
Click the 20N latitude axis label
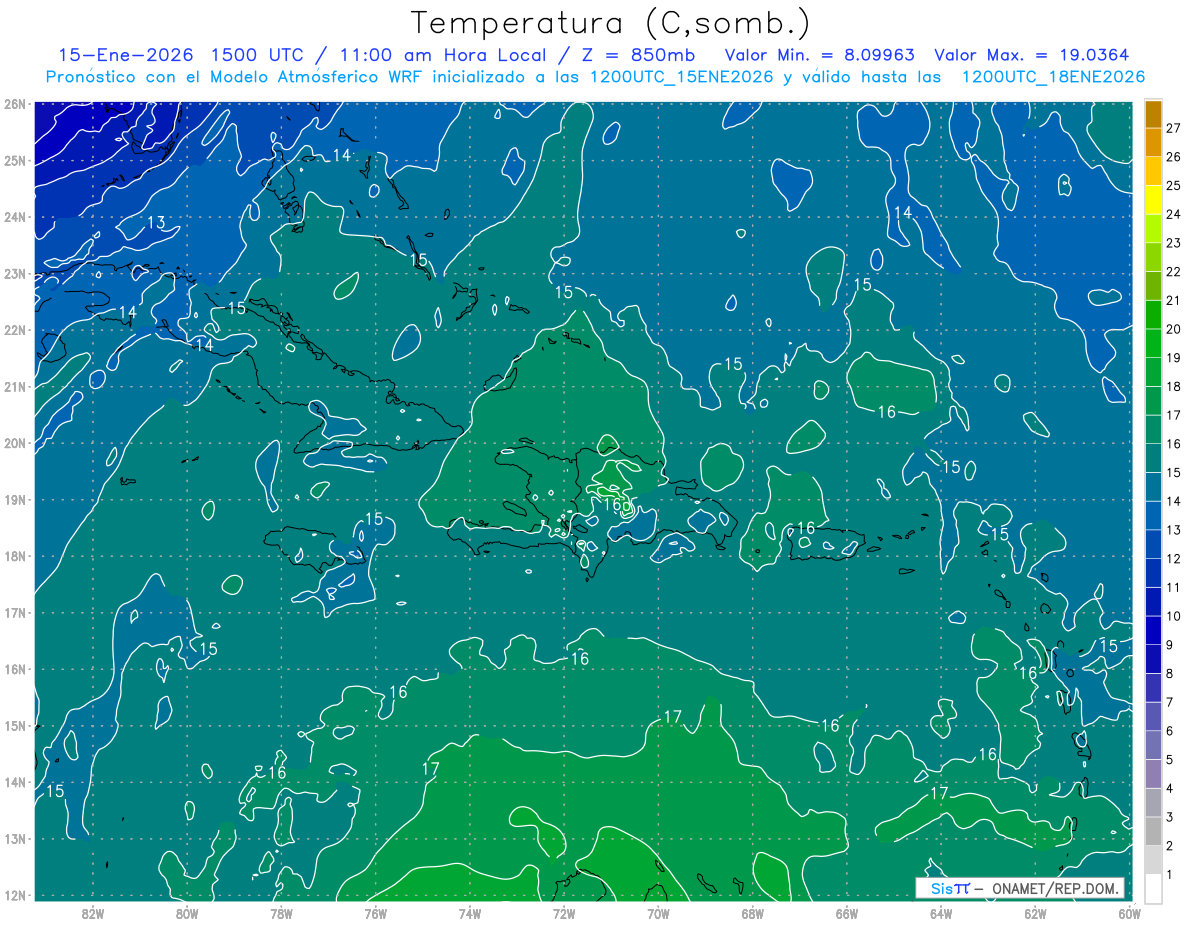pyautogui.click(x=14, y=443)
